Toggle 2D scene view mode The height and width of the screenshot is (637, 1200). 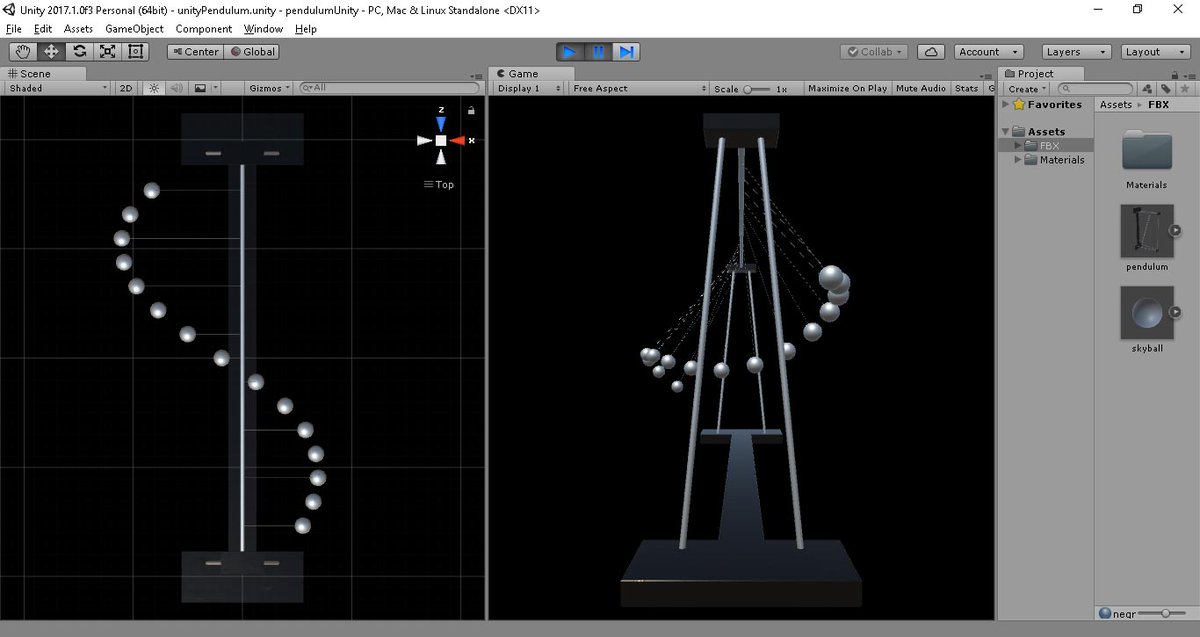(126, 88)
